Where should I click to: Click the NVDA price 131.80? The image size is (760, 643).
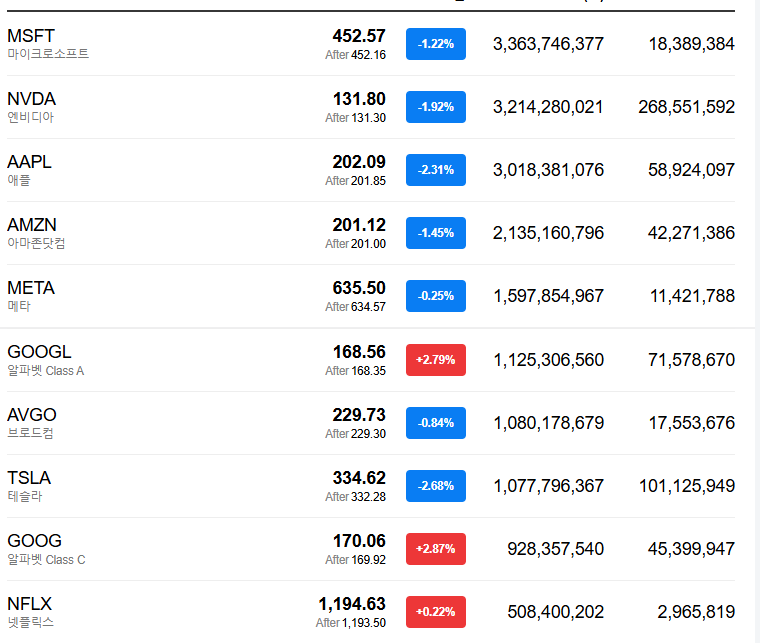pyautogui.click(x=359, y=99)
